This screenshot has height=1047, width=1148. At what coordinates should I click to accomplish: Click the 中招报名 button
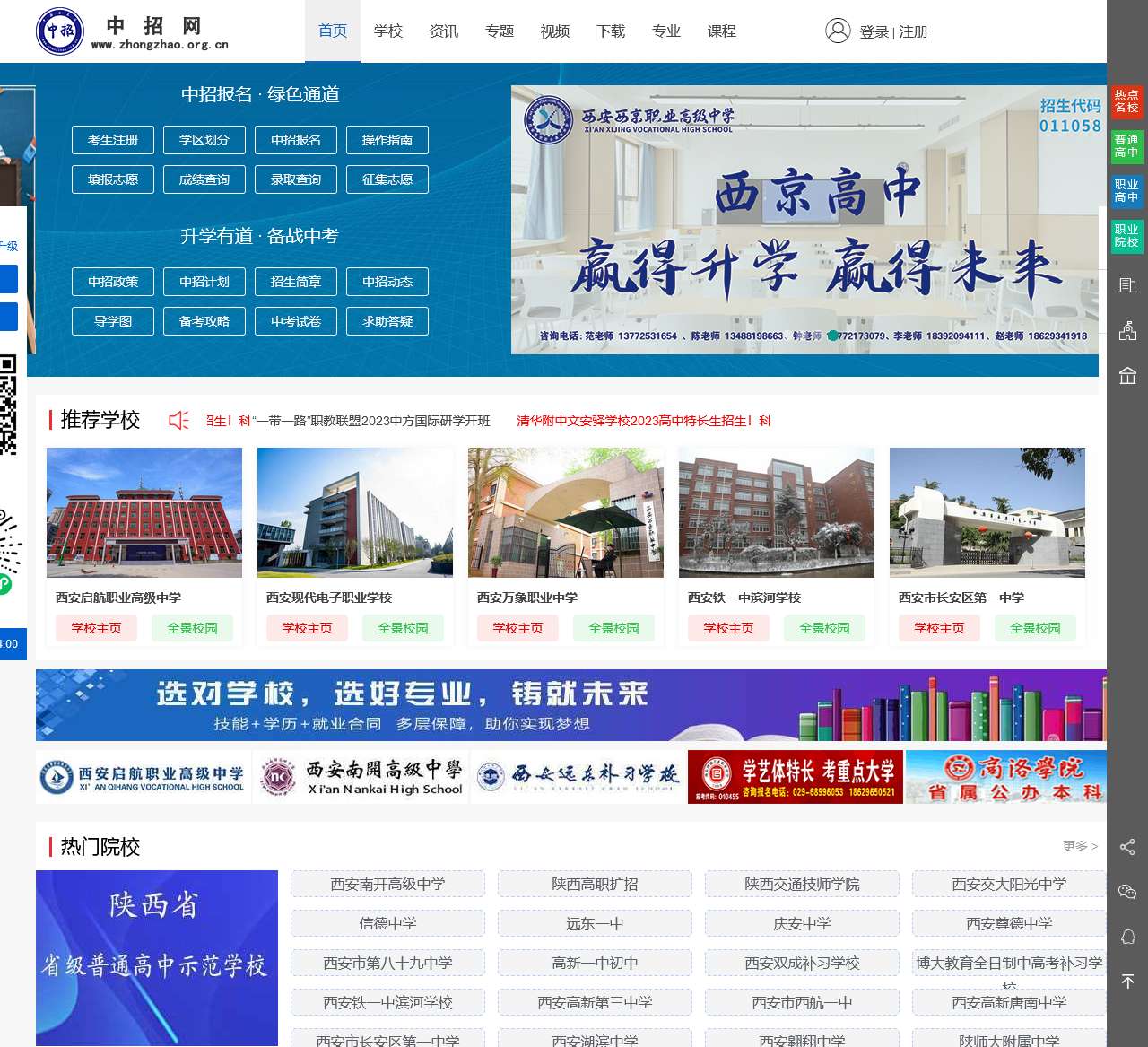click(296, 140)
